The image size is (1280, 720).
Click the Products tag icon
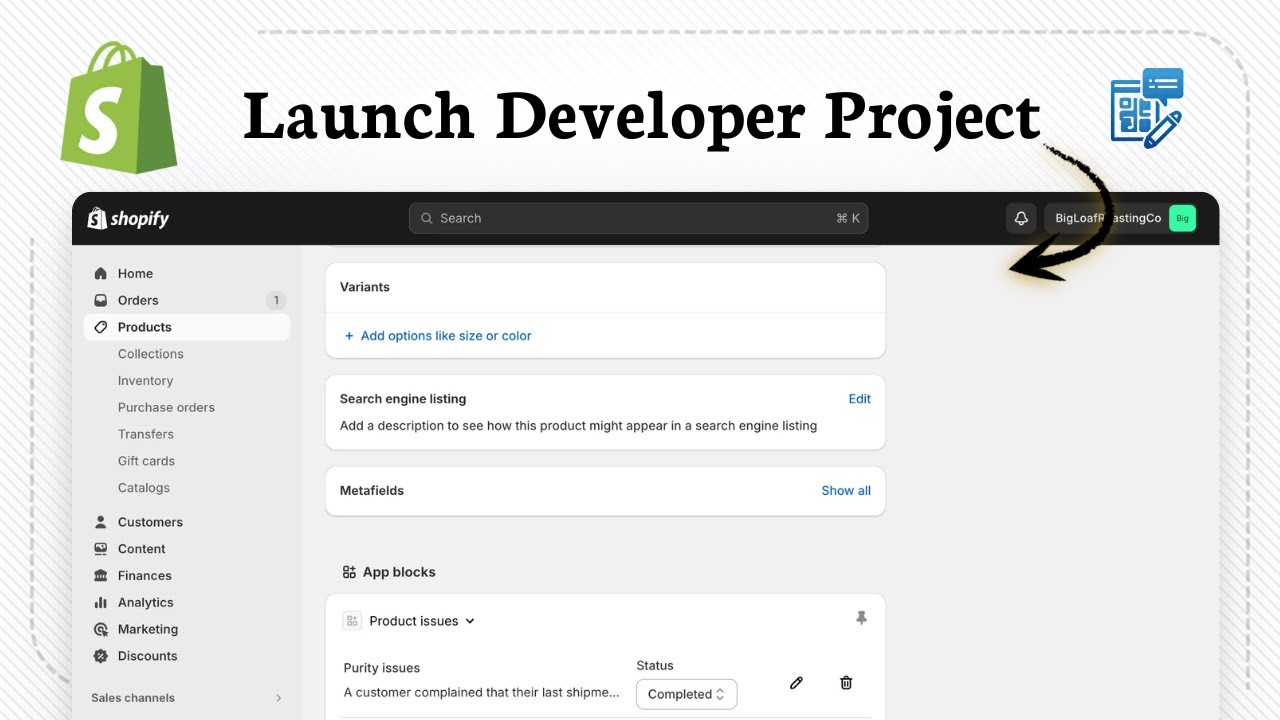click(x=100, y=327)
